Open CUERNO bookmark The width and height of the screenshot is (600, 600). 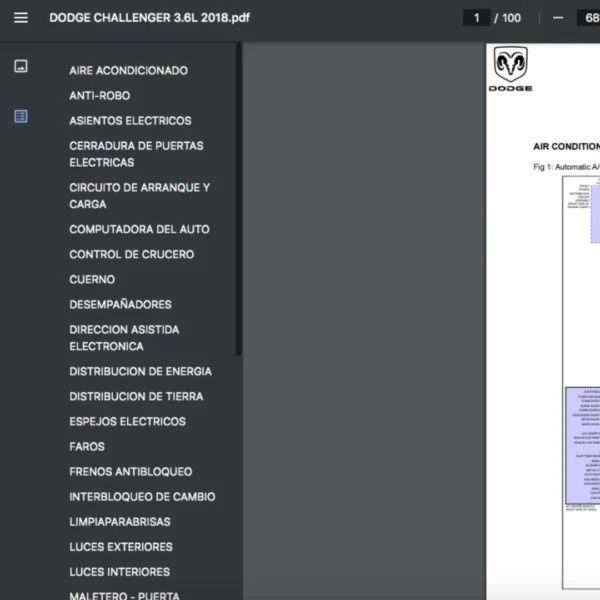[92, 279]
